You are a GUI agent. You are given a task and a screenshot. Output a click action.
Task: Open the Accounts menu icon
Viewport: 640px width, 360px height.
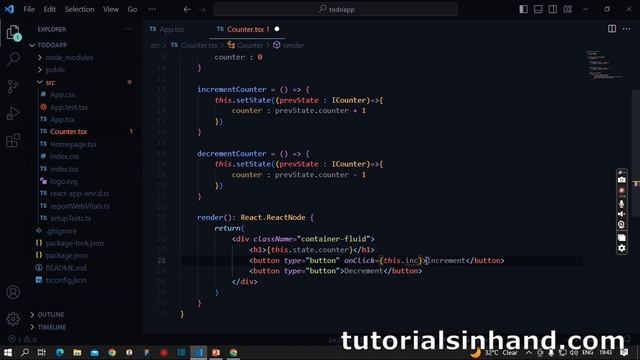(13, 292)
